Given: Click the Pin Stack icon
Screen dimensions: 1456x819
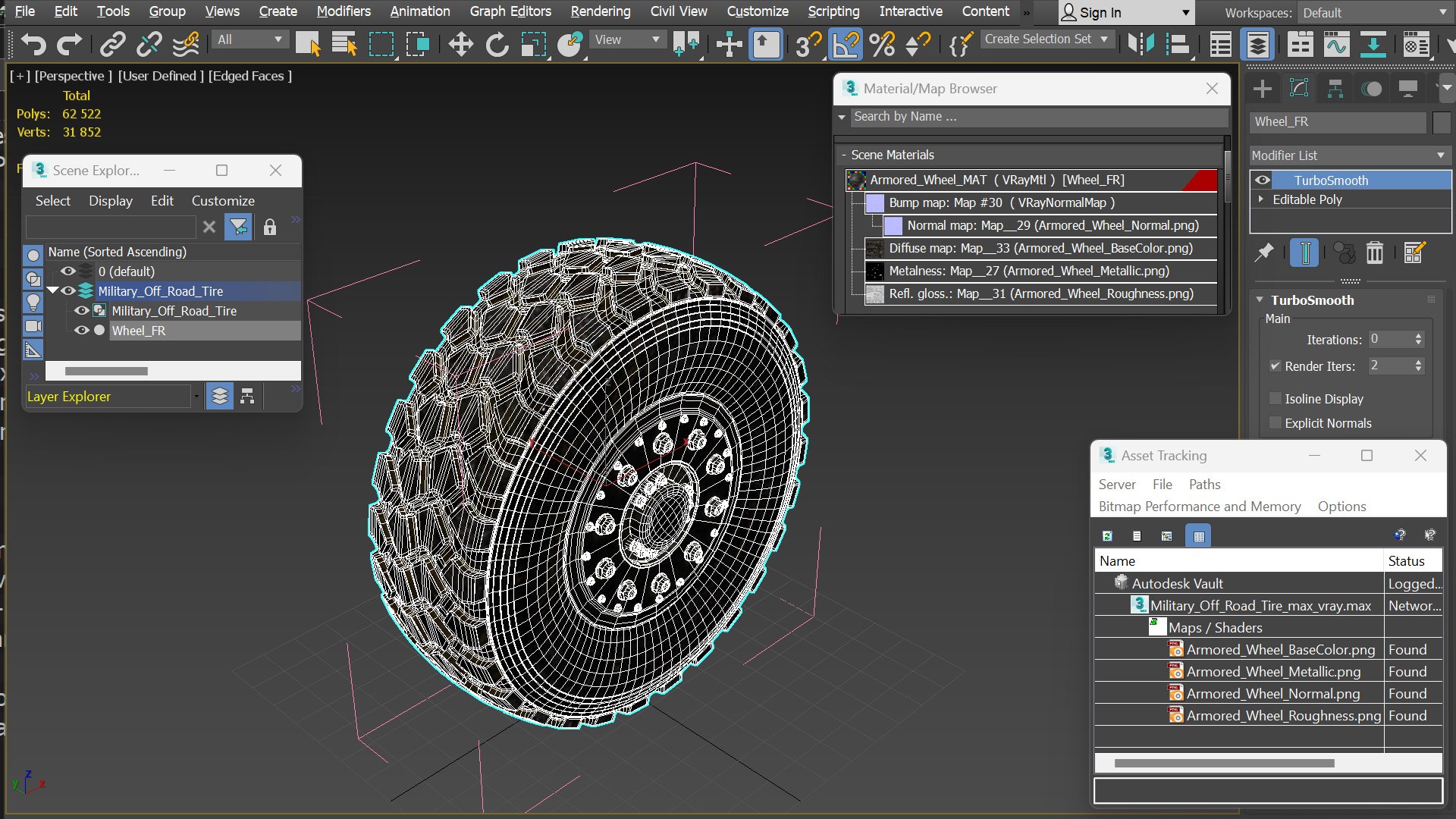Looking at the screenshot, I should pos(1264,253).
